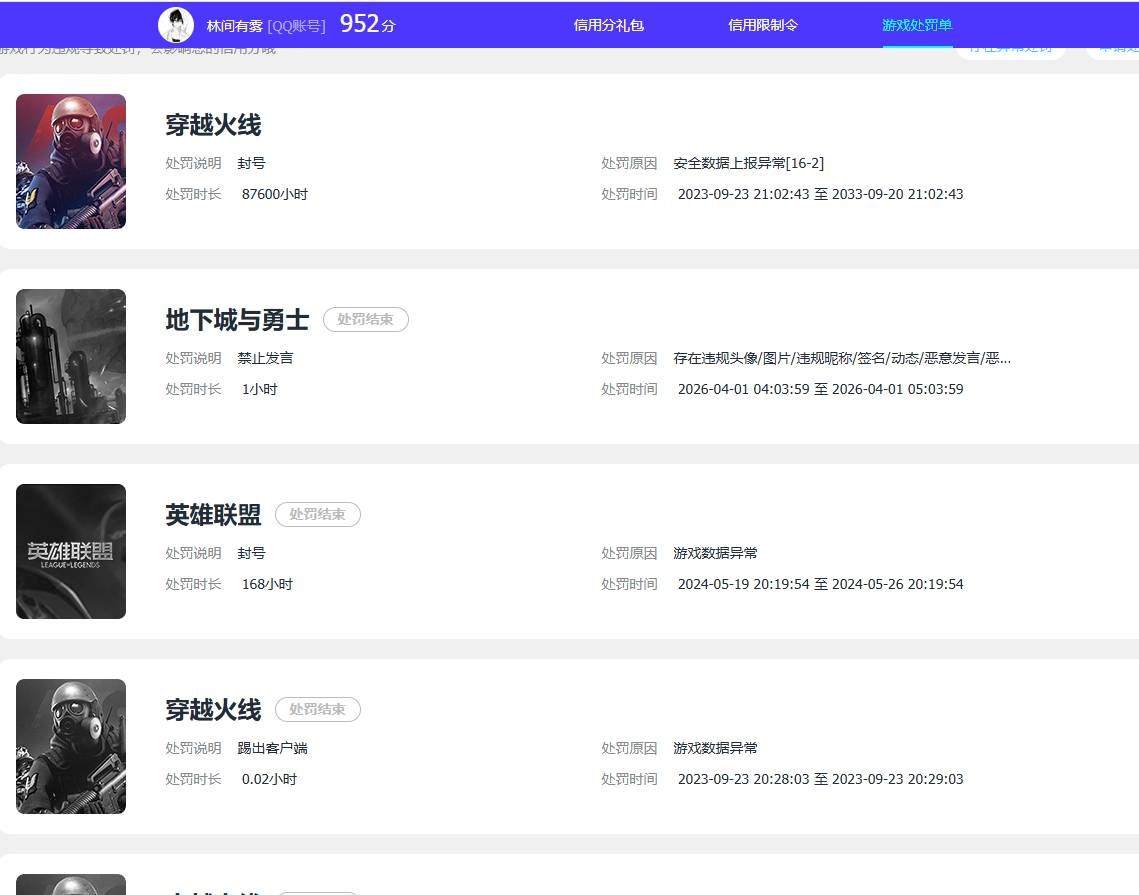Click 地下城与勇士 game title

tap(237, 320)
